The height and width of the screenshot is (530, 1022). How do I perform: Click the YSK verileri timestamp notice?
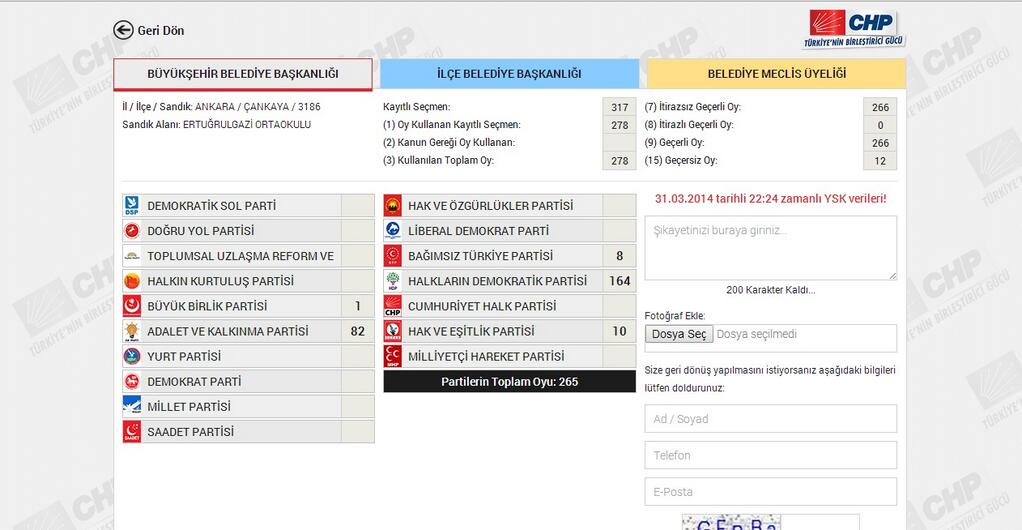770,199
